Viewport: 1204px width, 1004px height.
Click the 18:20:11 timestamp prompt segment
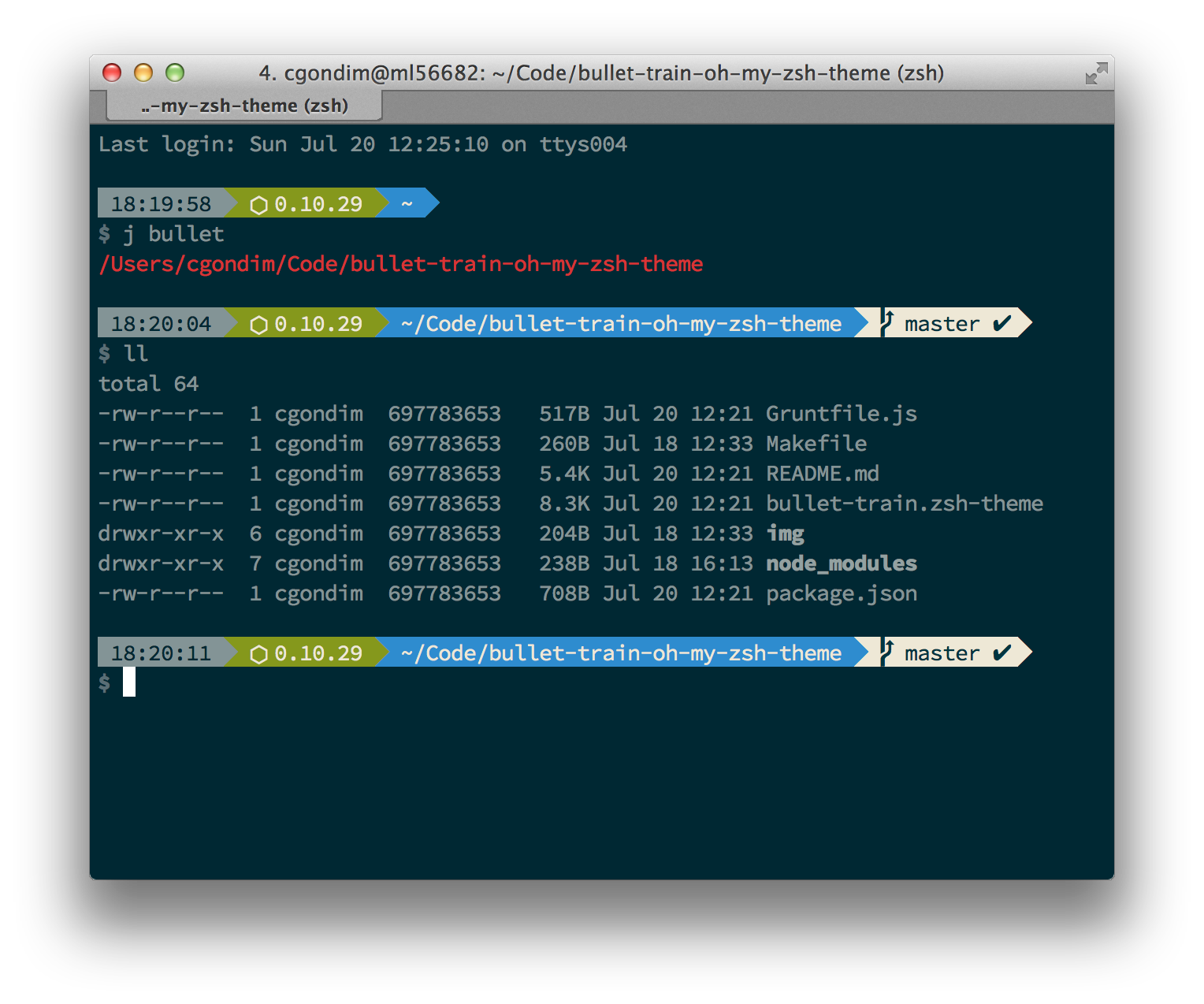(161, 653)
